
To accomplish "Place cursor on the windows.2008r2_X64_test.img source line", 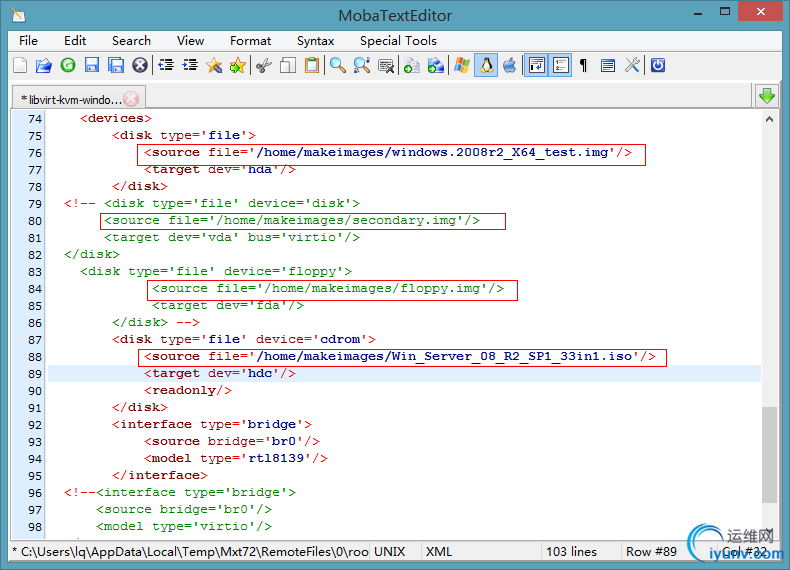I will [x=387, y=153].
